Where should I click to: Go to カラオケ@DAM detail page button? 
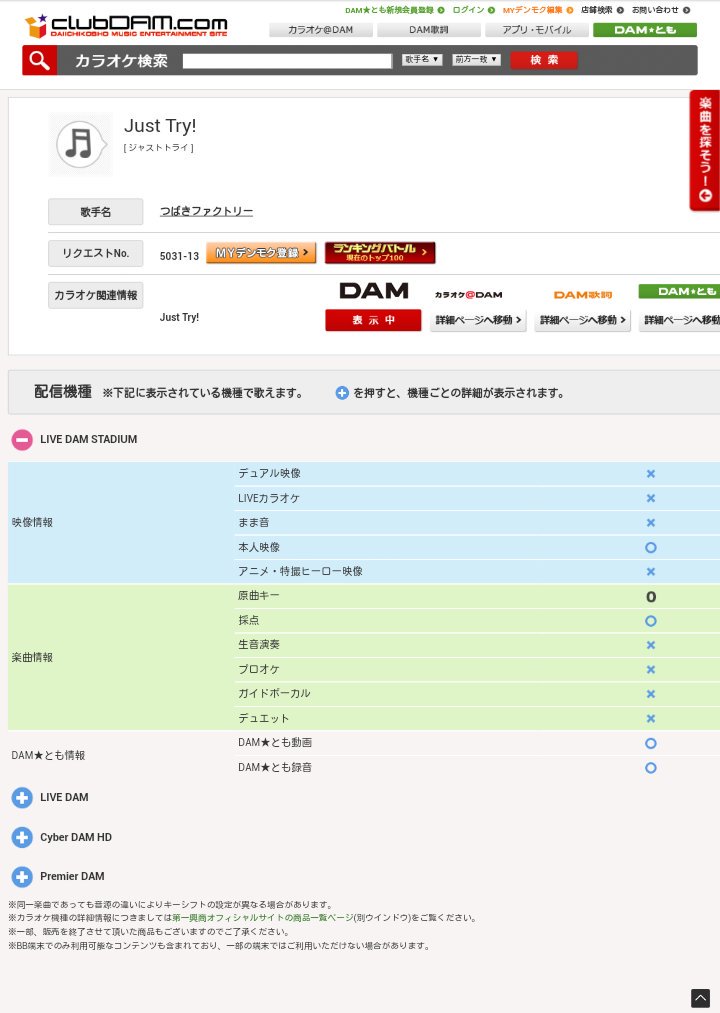(x=478, y=320)
